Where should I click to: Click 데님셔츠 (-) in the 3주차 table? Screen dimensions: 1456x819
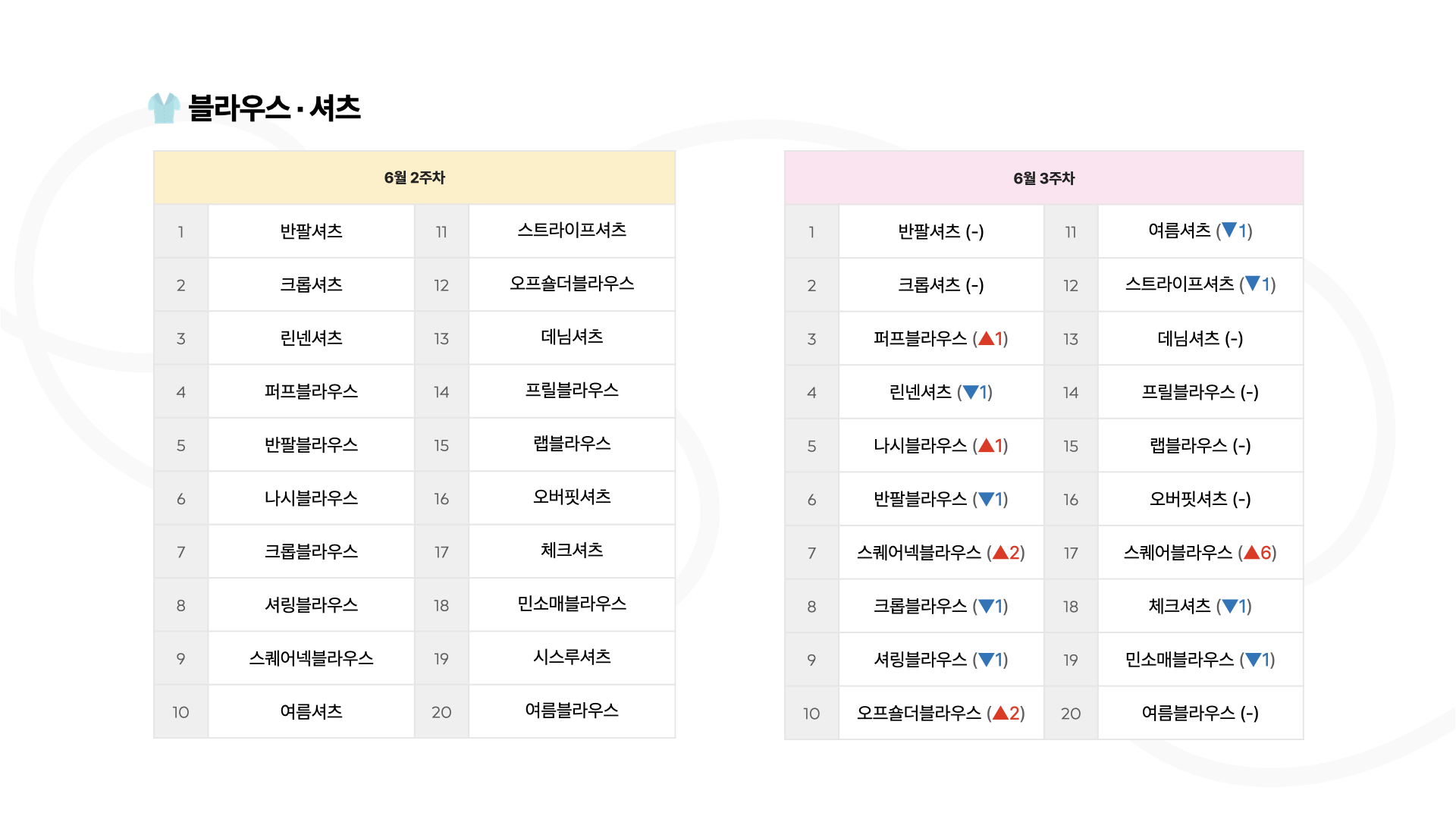coord(1200,338)
